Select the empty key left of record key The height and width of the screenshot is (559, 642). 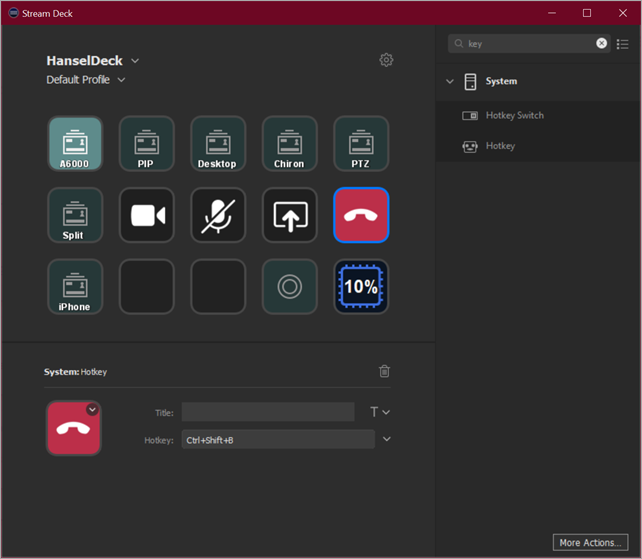218,287
